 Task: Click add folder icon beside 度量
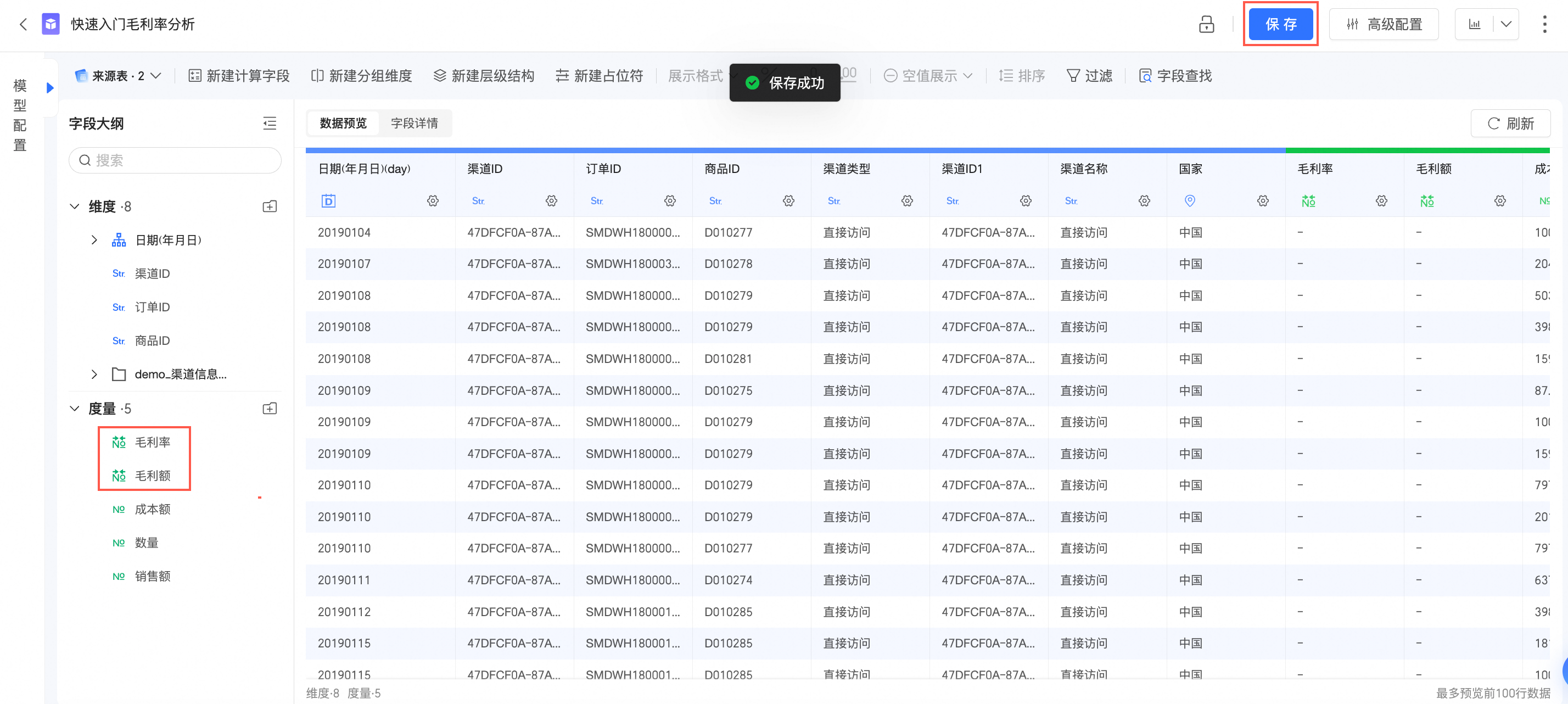pyautogui.click(x=270, y=409)
